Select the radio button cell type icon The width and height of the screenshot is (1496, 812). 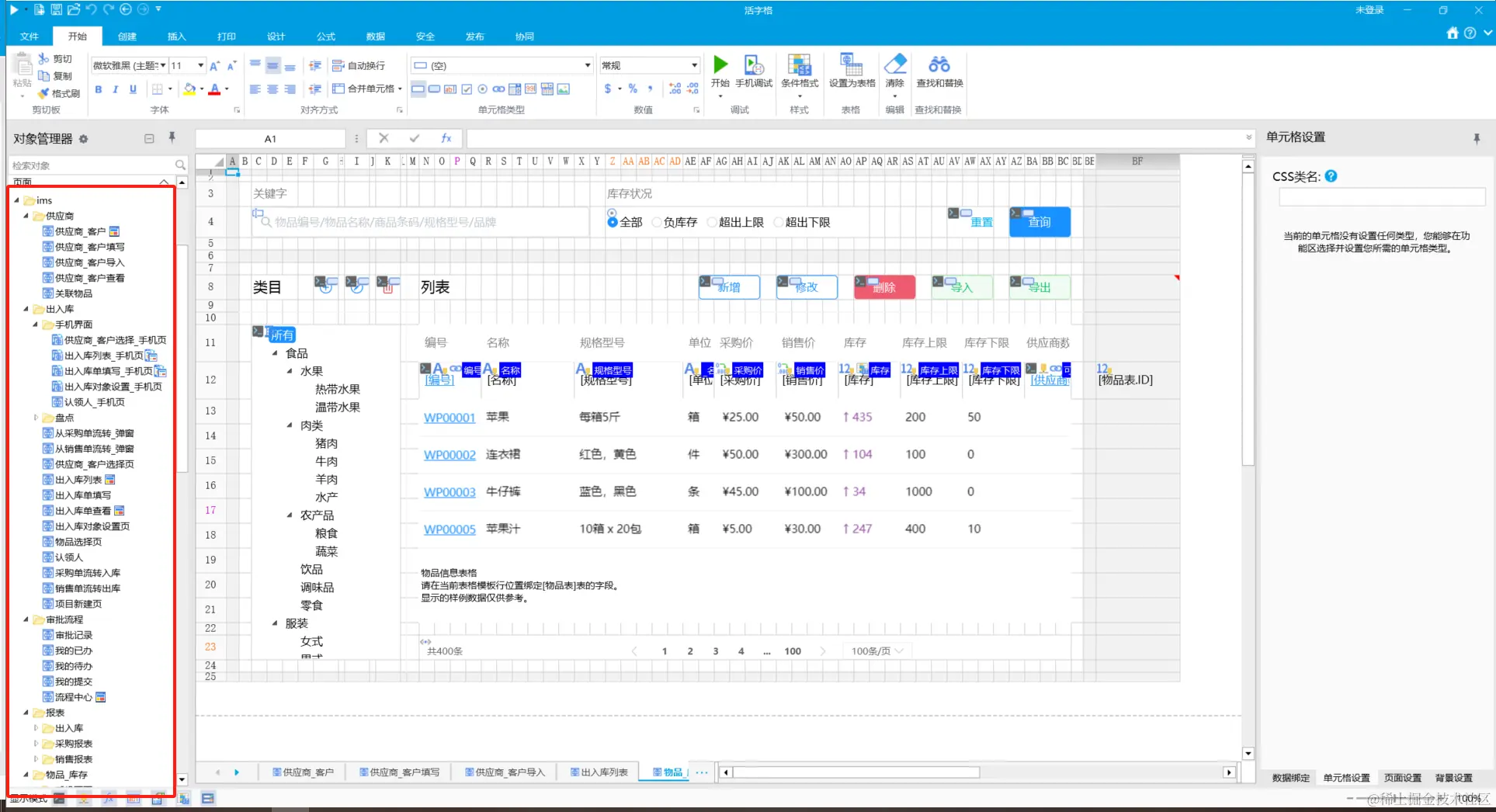(x=483, y=89)
